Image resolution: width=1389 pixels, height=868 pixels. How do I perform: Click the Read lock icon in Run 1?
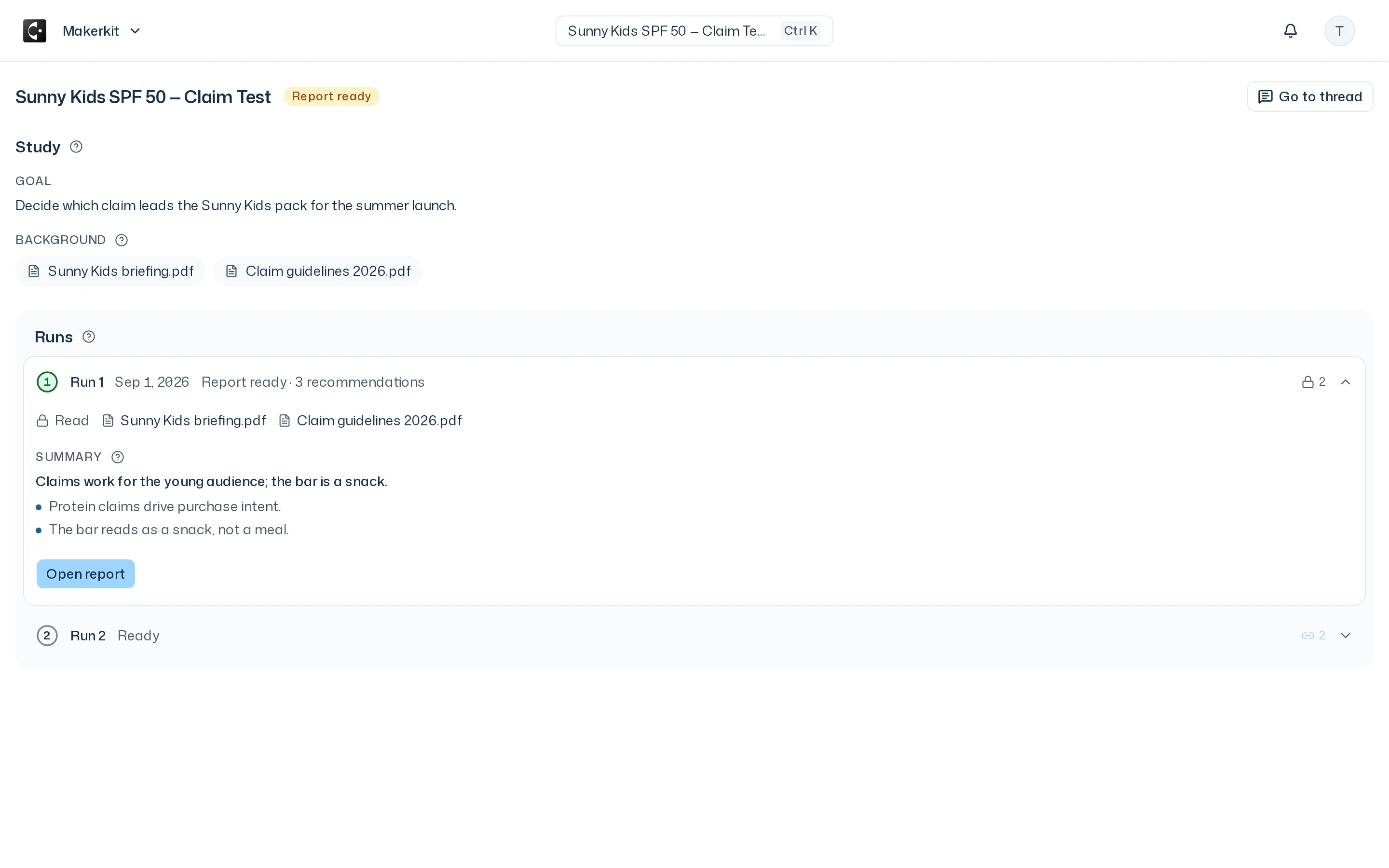(x=42, y=421)
